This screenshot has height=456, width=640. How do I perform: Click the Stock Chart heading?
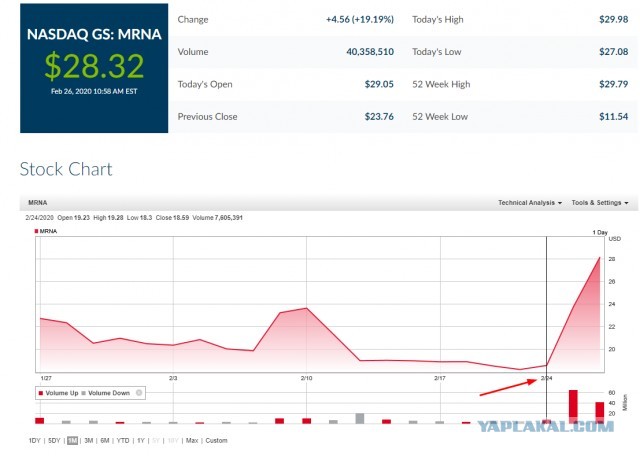click(66, 169)
